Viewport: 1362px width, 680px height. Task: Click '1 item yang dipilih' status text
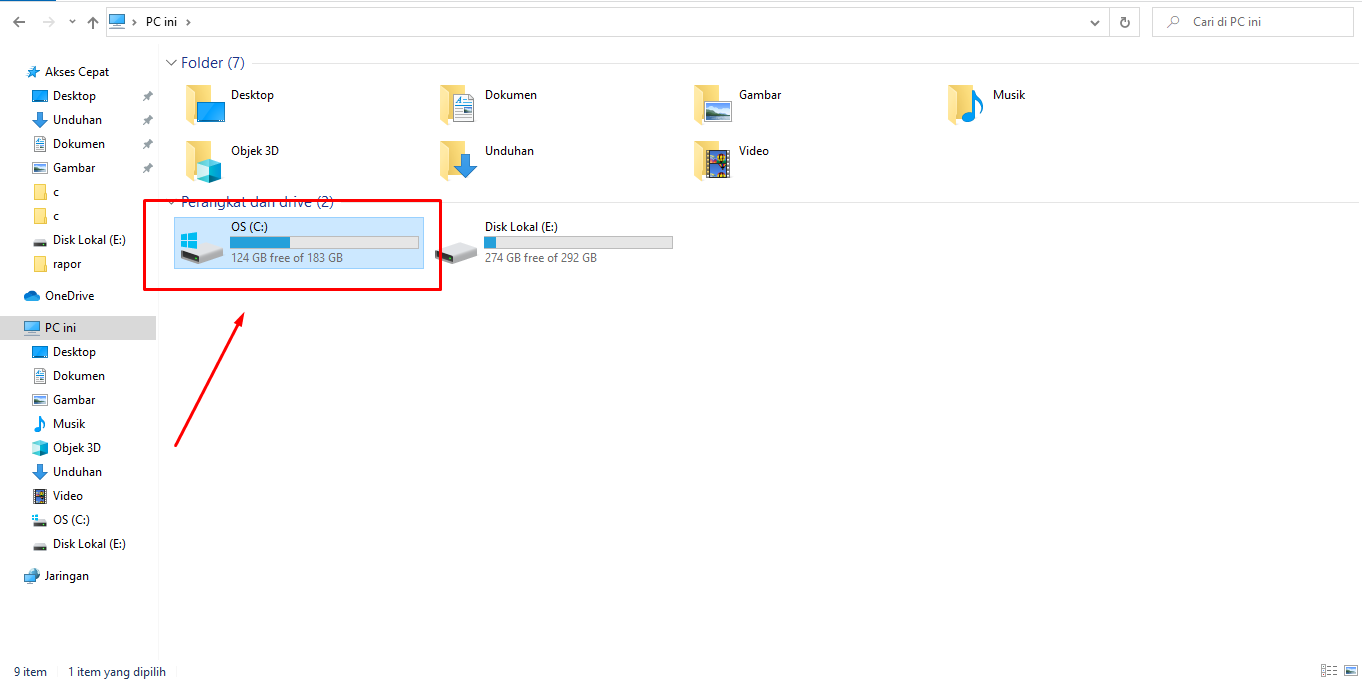click(x=117, y=672)
